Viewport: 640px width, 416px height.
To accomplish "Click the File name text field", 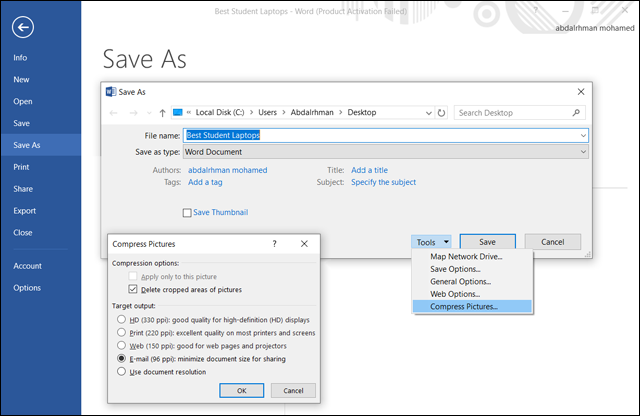I will coord(386,136).
